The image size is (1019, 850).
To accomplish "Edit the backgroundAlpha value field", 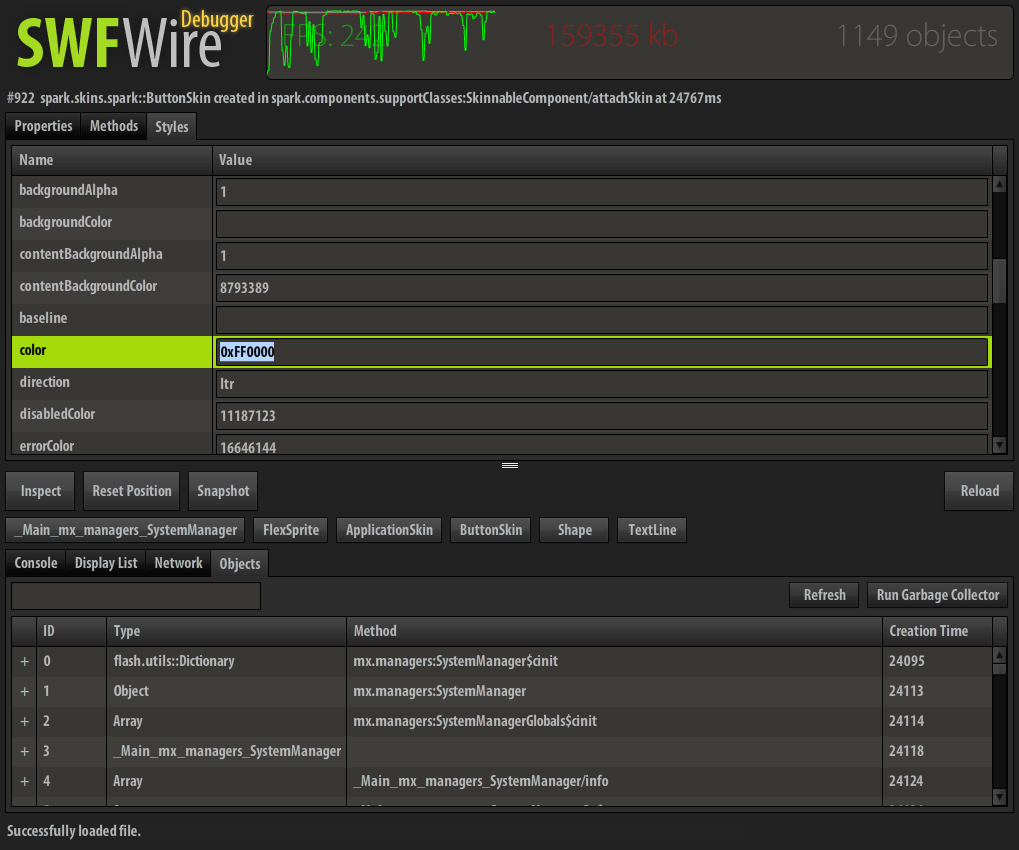I will point(602,192).
